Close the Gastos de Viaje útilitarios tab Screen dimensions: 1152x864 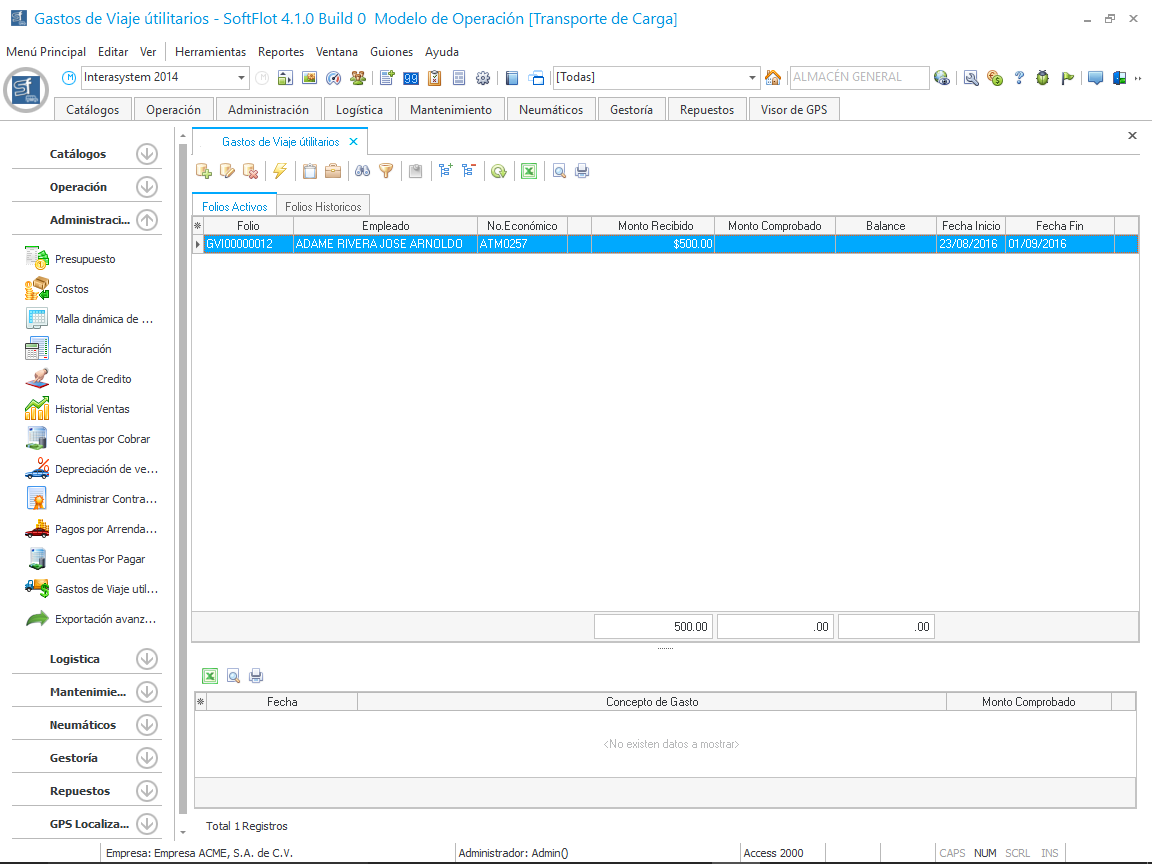(x=353, y=142)
